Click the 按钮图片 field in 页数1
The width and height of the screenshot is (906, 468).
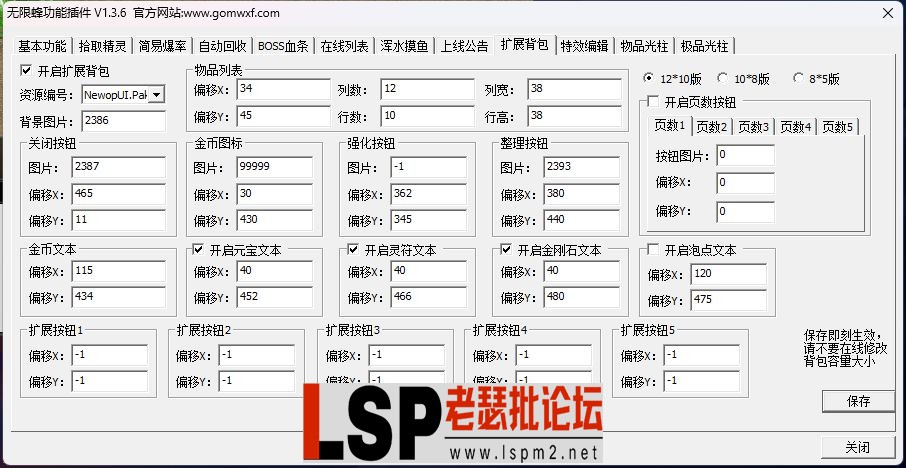coord(745,155)
